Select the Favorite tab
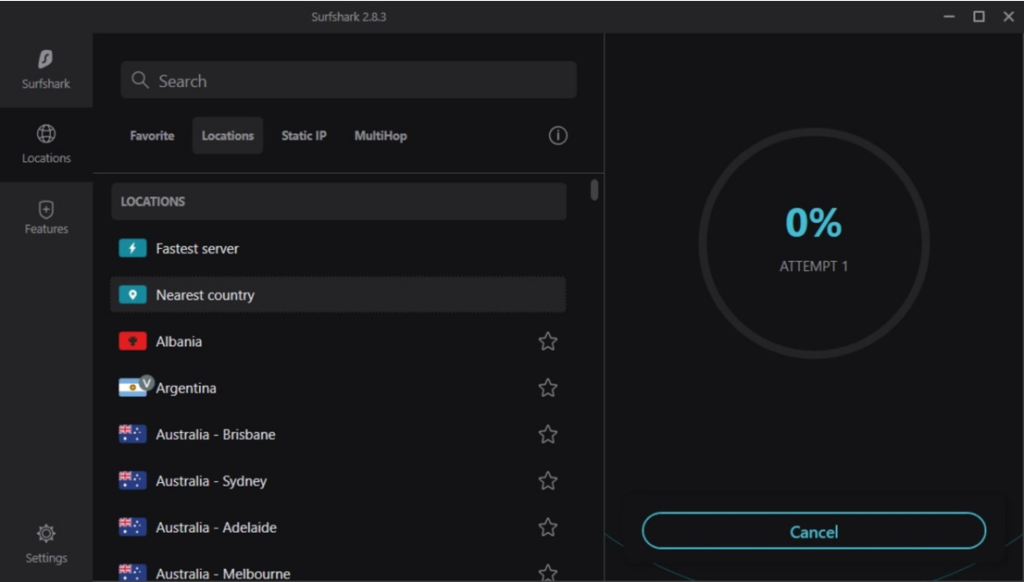 click(151, 135)
